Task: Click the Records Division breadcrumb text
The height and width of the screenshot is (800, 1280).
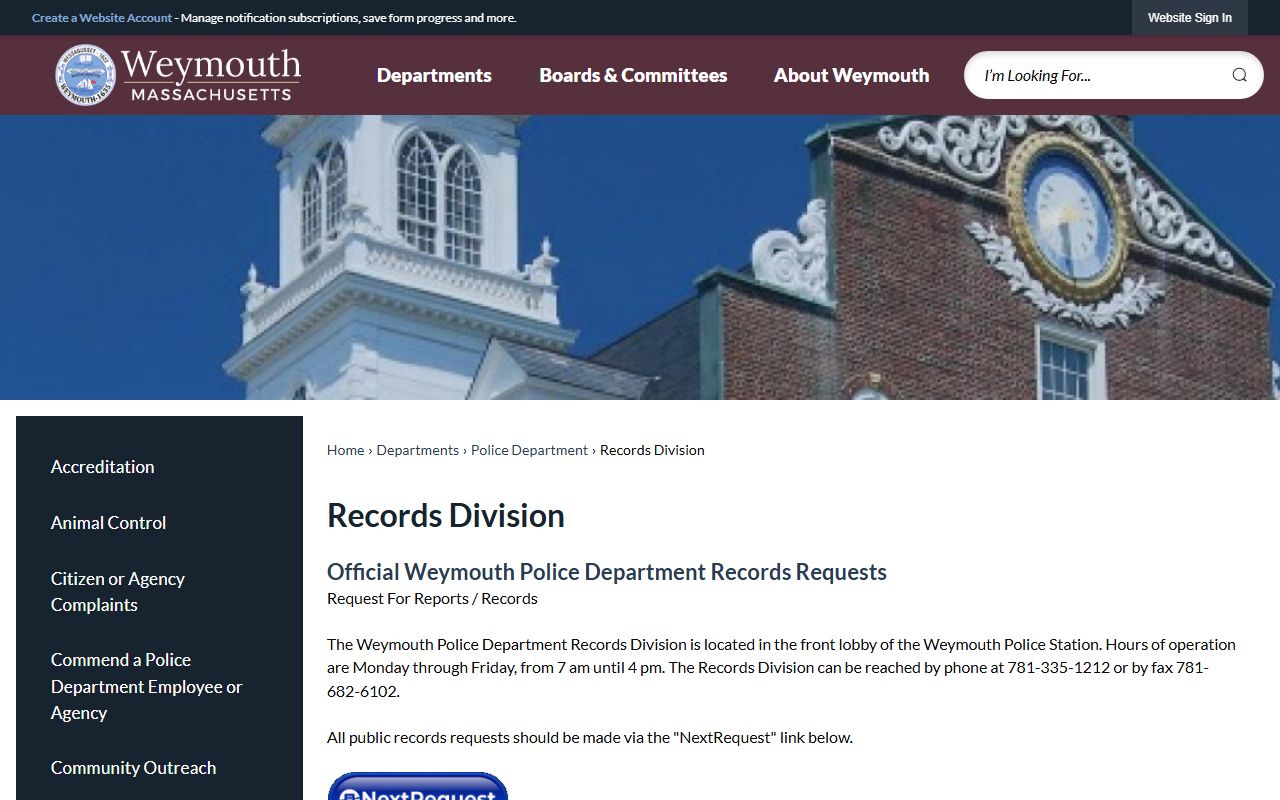Action: (x=652, y=450)
